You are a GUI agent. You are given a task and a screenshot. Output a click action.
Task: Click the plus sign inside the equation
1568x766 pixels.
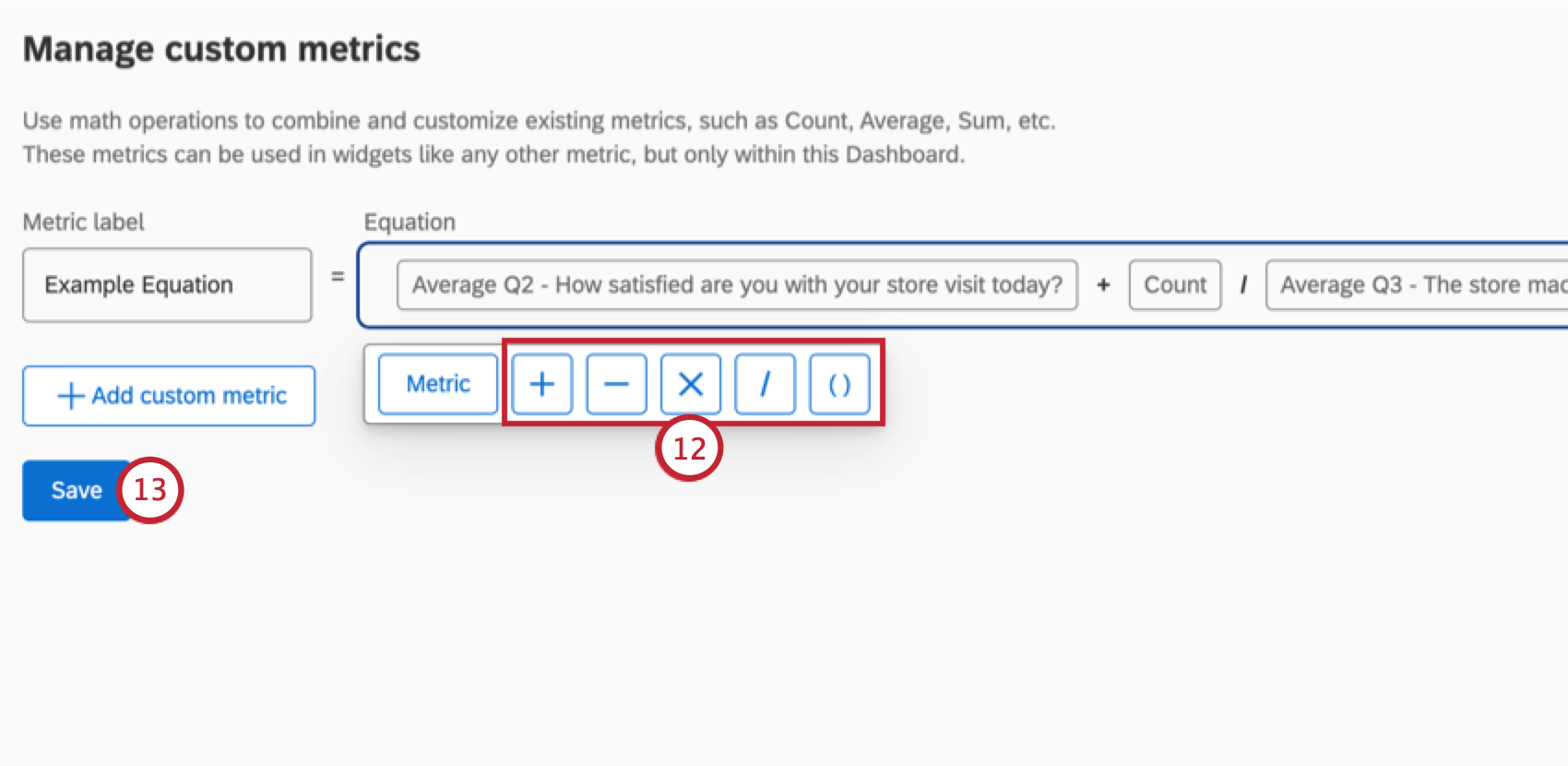(1103, 285)
